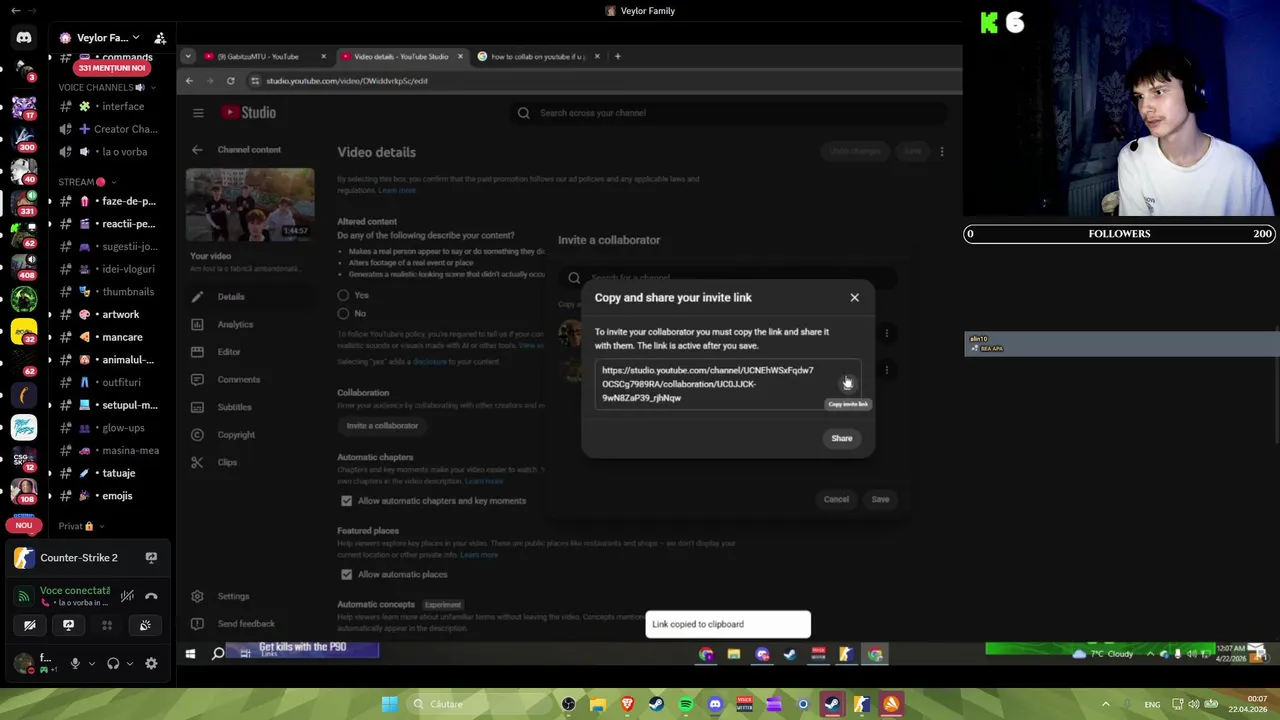Screen dimensions: 1280x720
Task: Open YouTube Studio hamburger menu
Action: [x=198, y=113]
